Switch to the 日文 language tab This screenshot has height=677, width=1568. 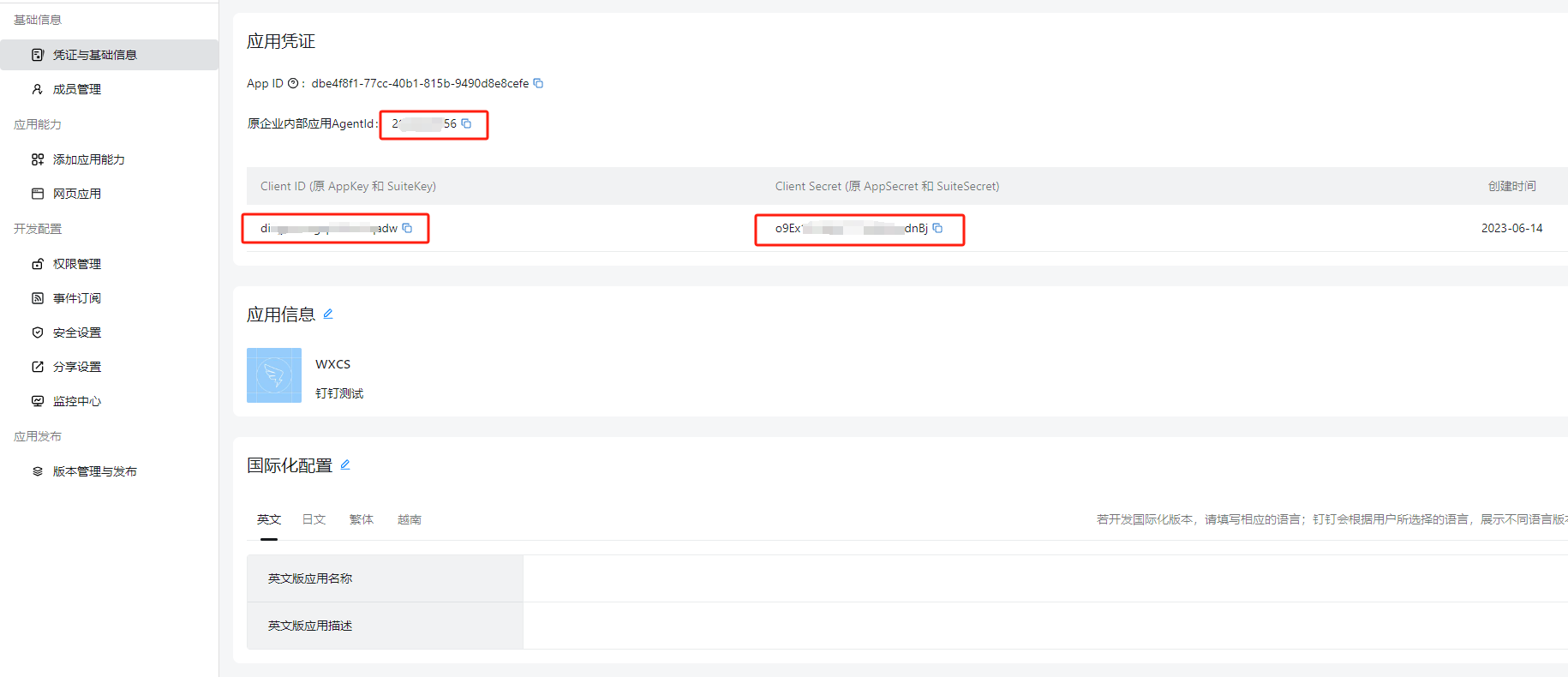[x=314, y=519]
